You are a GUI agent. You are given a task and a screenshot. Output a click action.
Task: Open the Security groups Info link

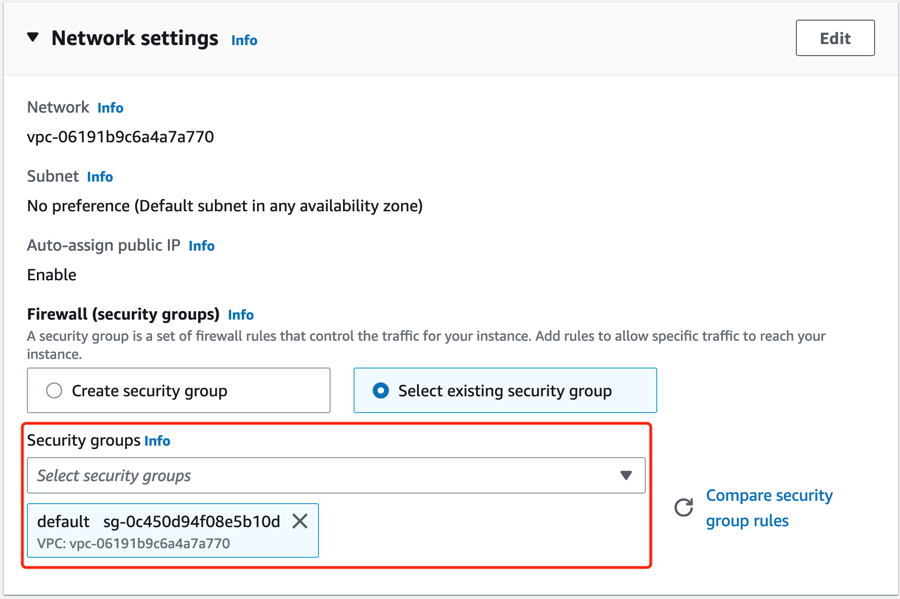point(157,441)
